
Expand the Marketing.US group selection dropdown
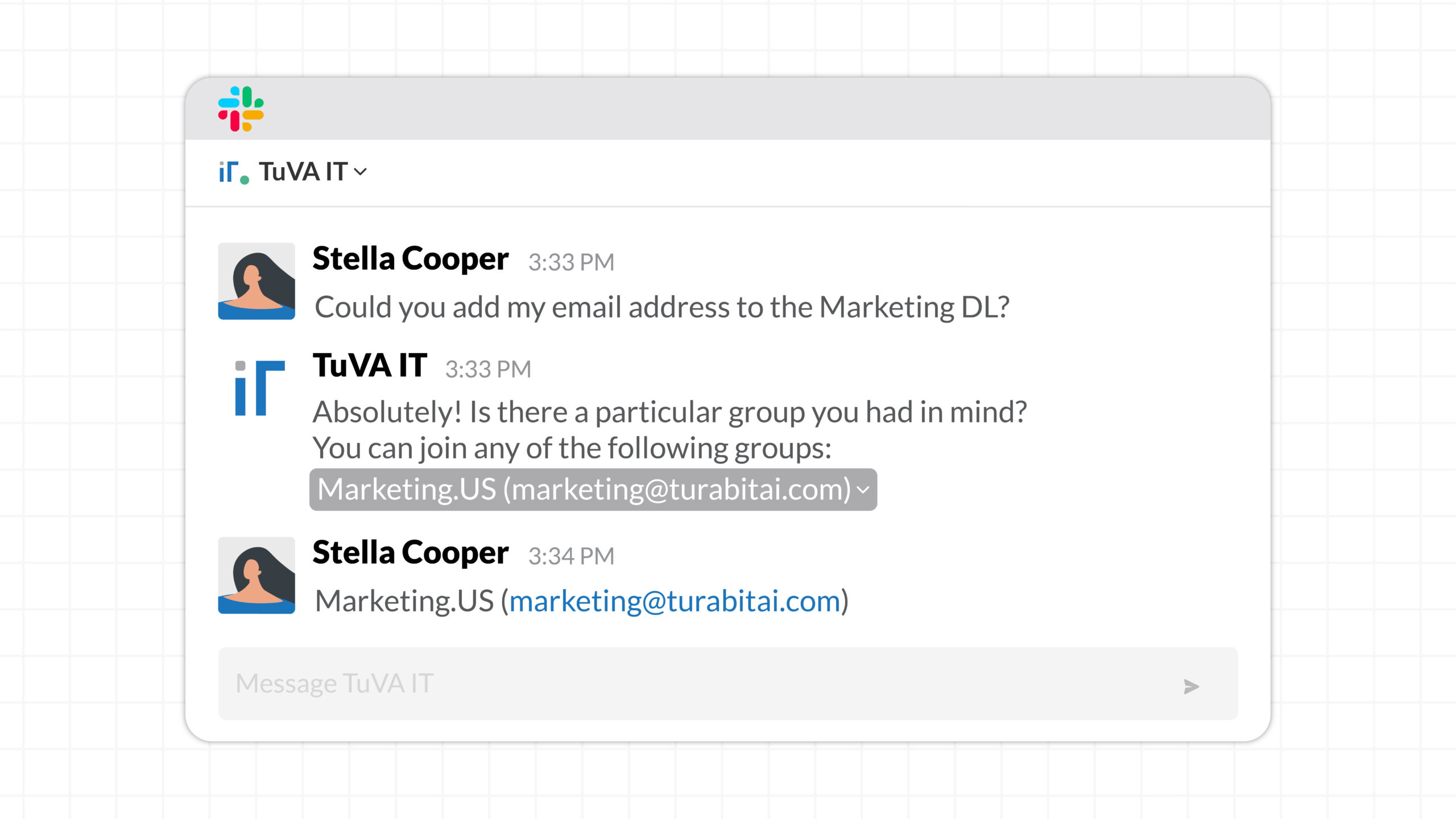(593, 489)
